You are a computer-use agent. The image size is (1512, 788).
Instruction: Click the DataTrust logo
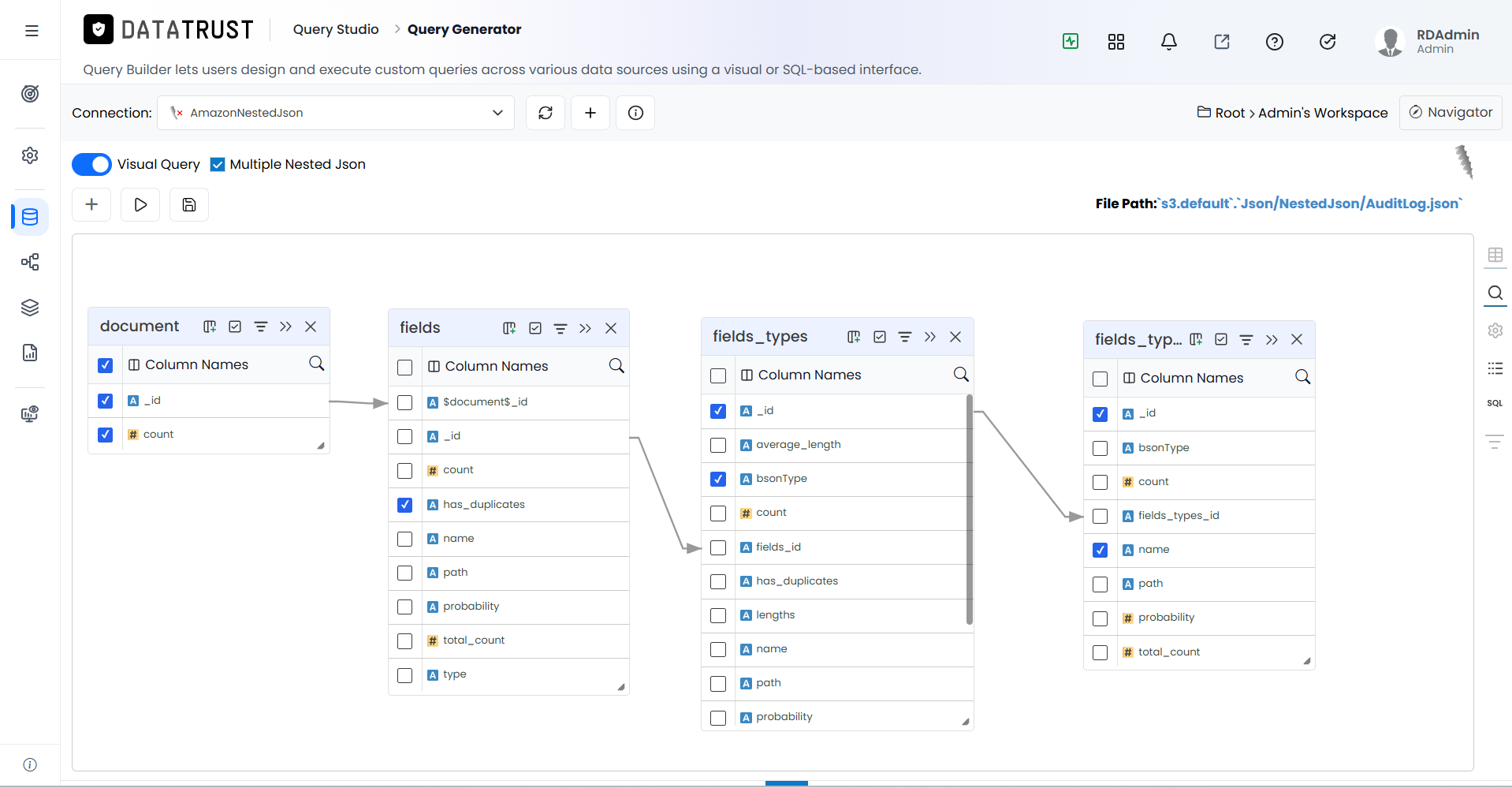(169, 30)
